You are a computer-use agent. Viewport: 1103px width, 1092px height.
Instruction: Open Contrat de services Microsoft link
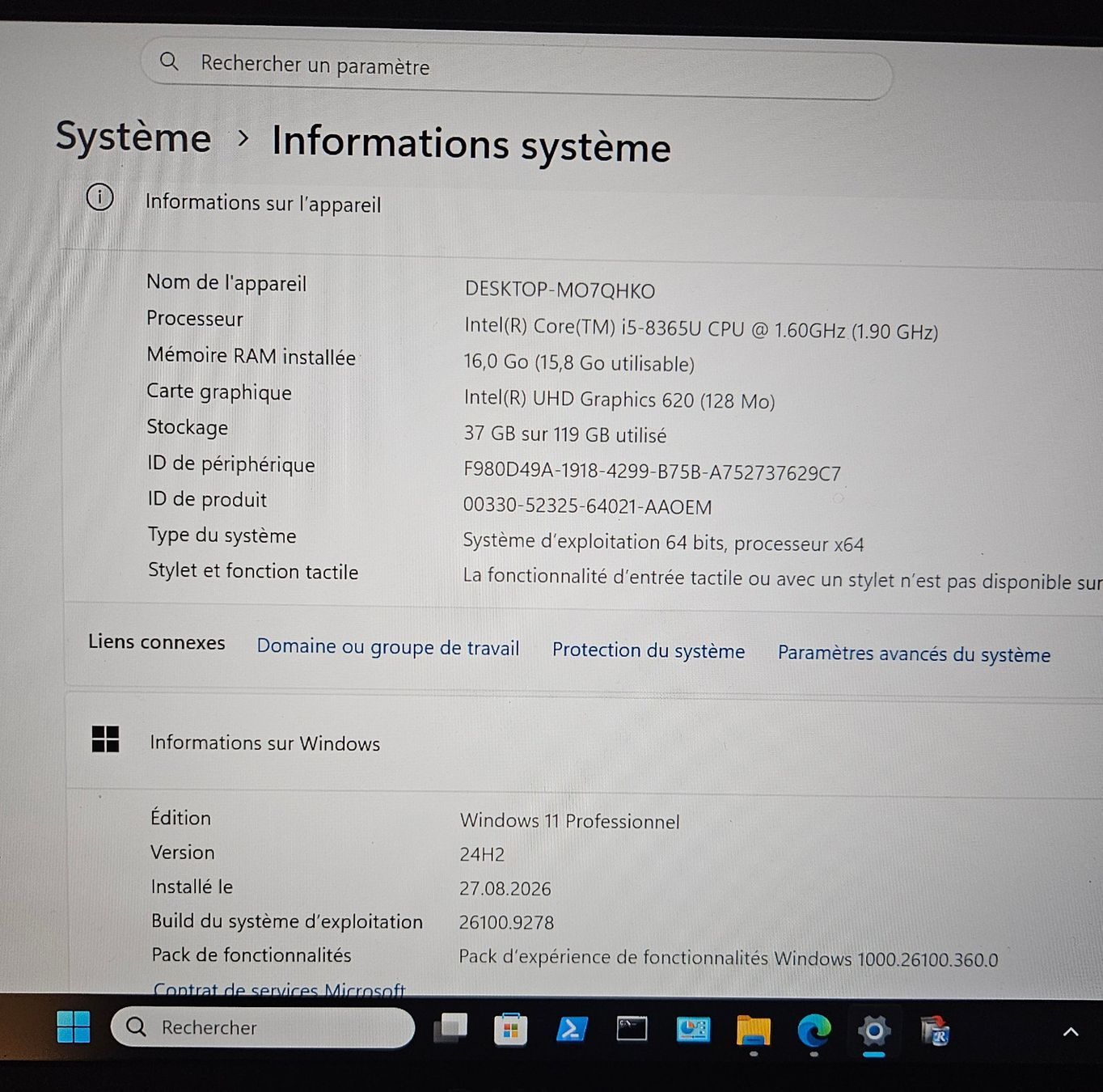[279, 989]
